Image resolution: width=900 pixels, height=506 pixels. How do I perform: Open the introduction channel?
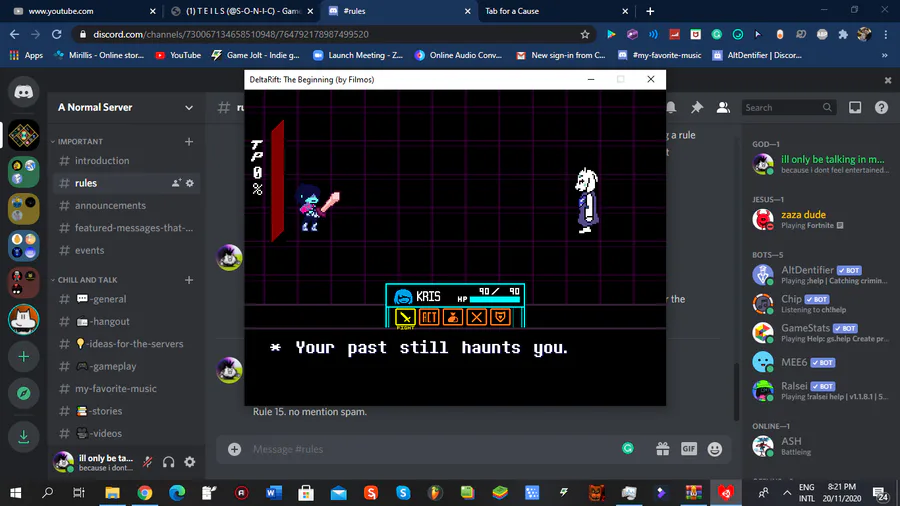[126, 161]
